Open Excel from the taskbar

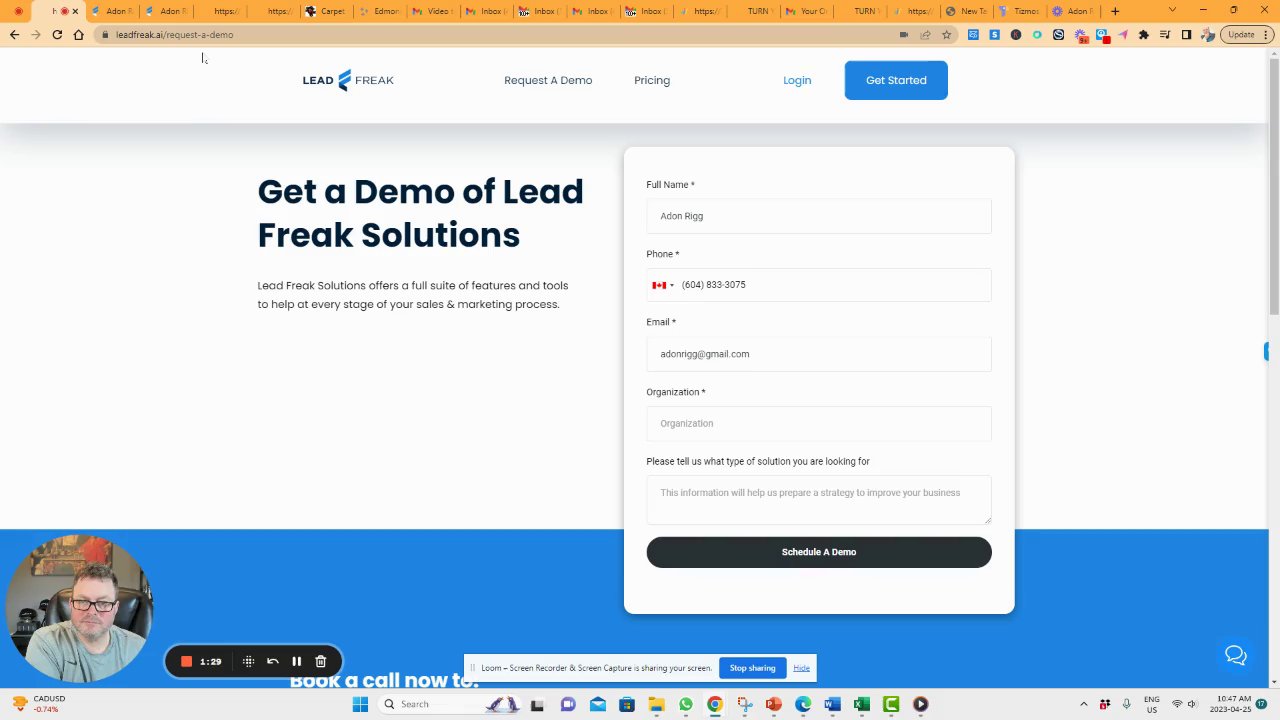point(861,704)
